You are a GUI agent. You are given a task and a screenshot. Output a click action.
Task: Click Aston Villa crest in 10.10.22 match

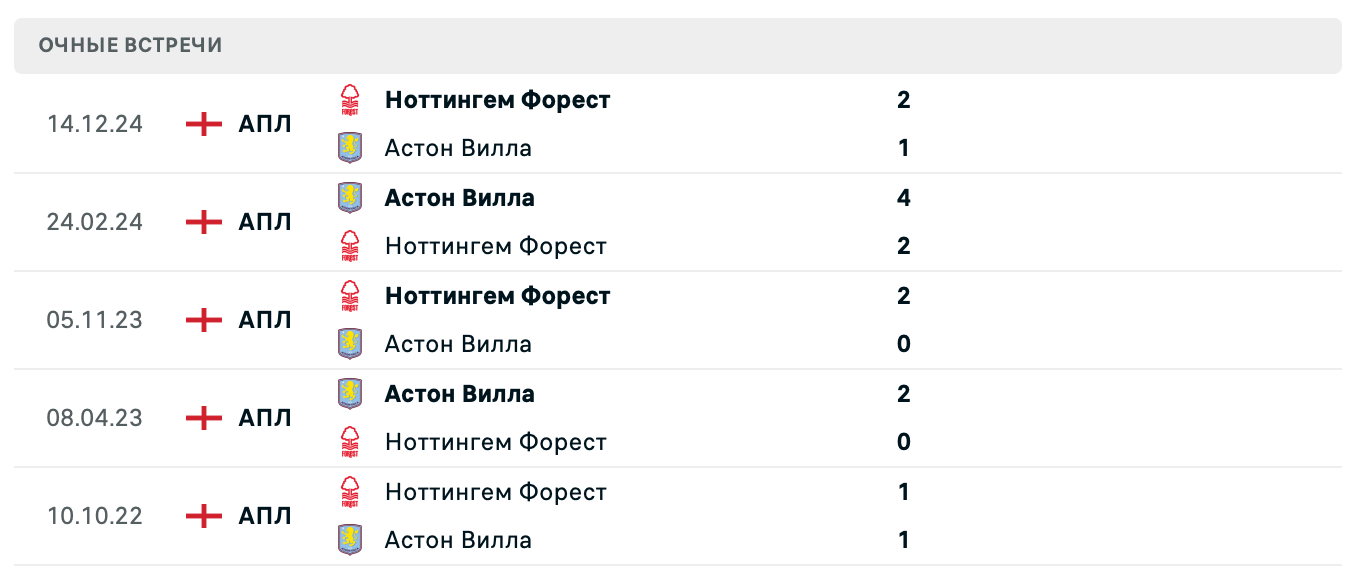349,540
